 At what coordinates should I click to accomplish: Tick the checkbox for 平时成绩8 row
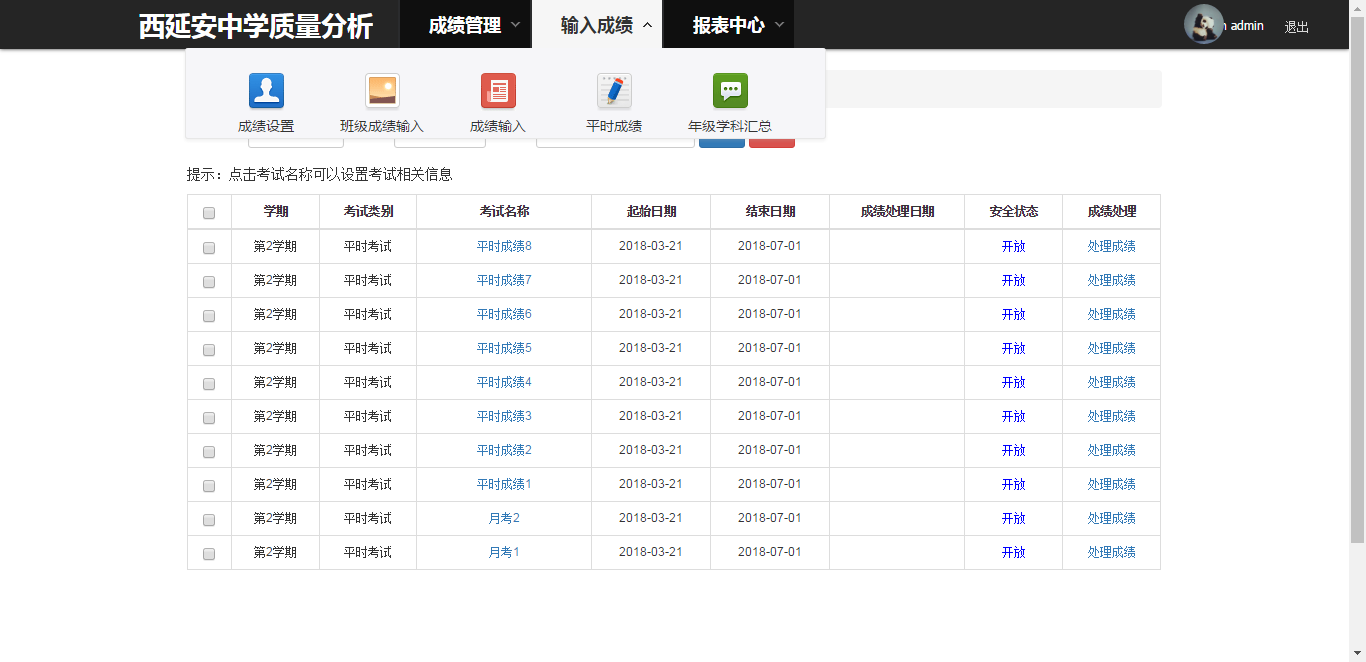(209, 248)
